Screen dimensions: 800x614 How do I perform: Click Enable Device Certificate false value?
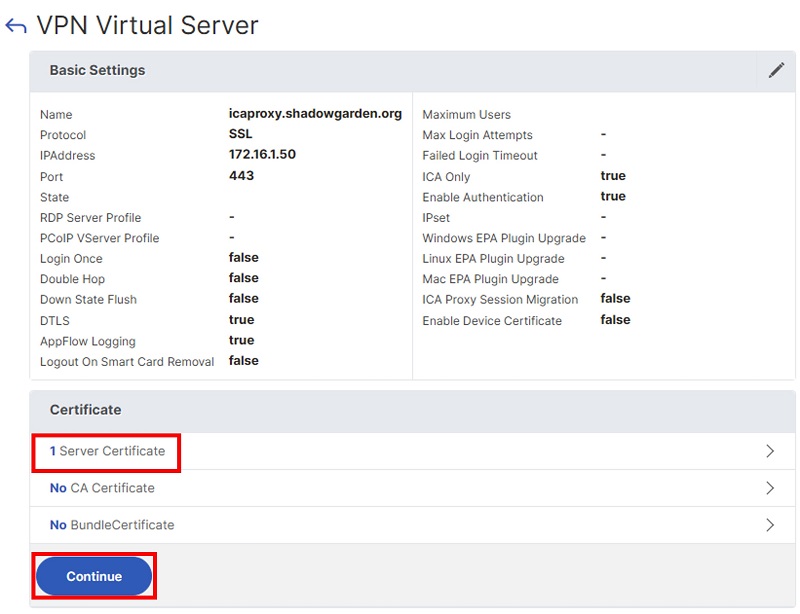pos(615,320)
